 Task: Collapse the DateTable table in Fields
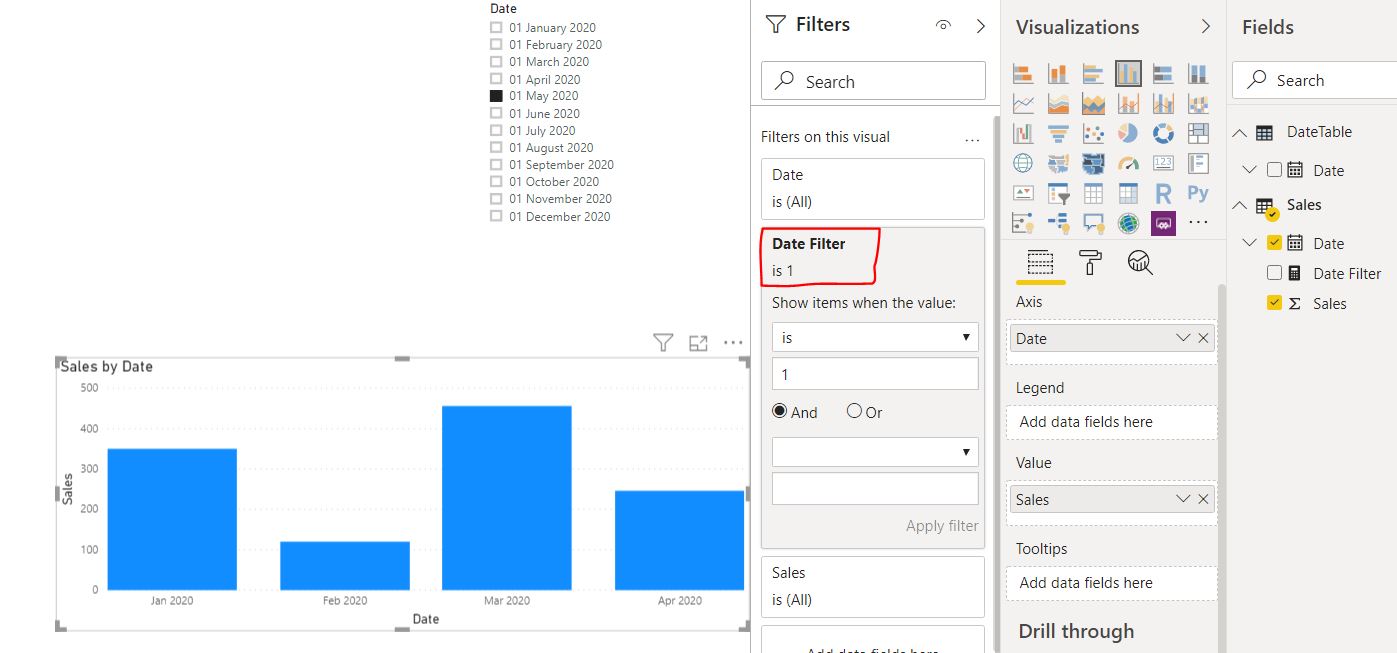pyautogui.click(x=1240, y=132)
